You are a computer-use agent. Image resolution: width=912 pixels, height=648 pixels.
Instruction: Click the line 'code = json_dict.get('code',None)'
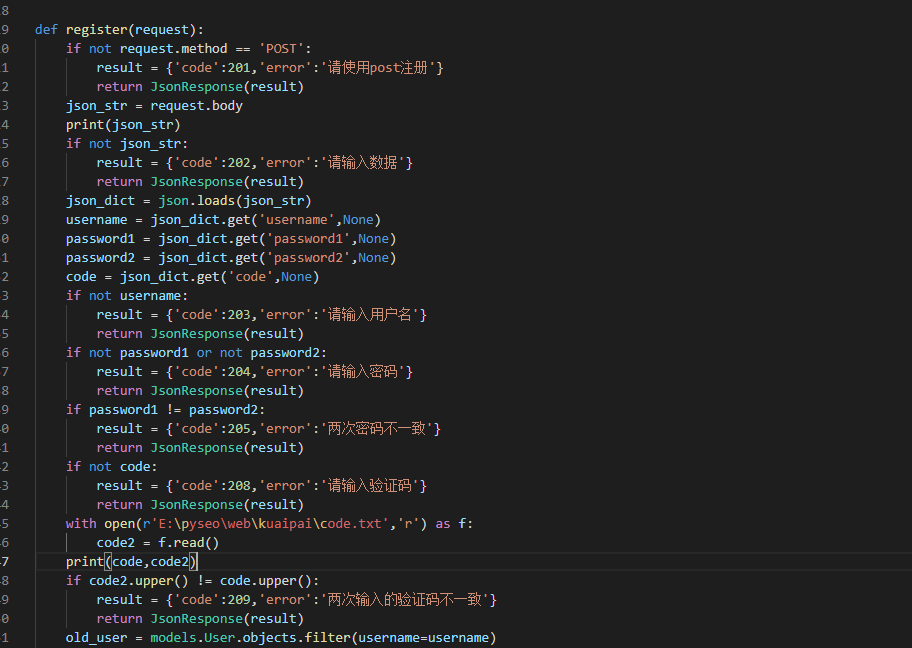(193, 277)
